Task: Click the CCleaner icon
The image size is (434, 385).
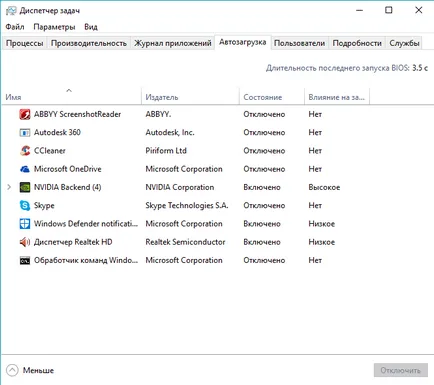Action: 25,151
